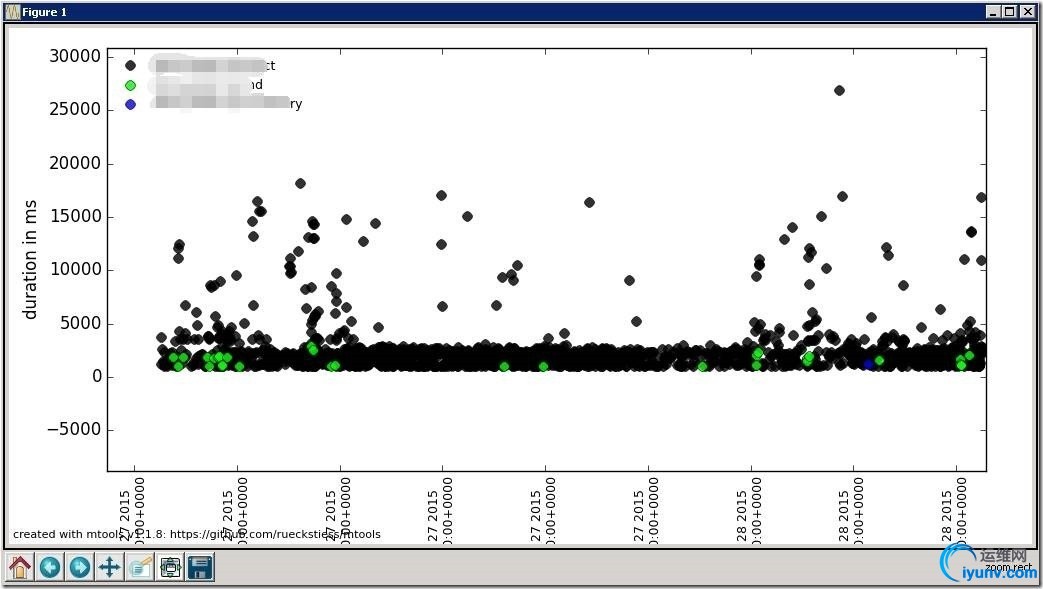
Task: Click the 30000 y-axis tick label
Action: [75, 57]
